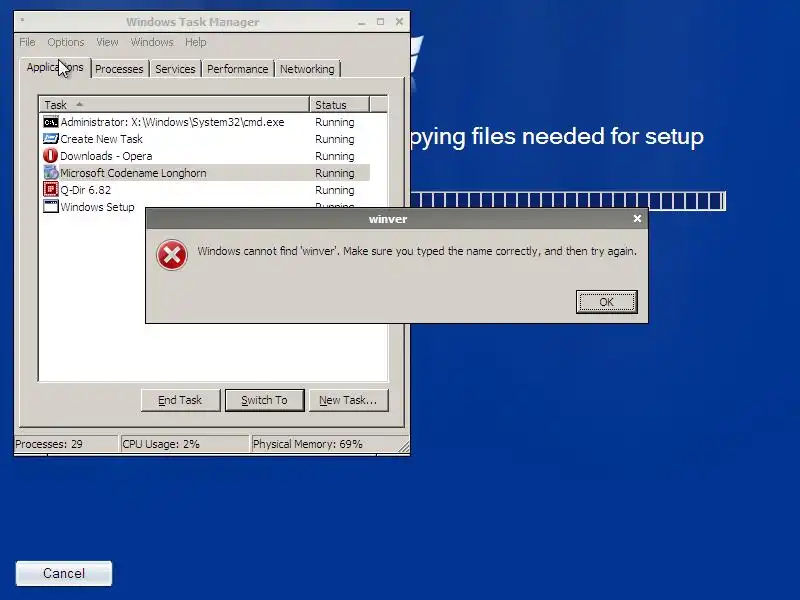Image resolution: width=800 pixels, height=600 pixels.
Task: Select the Create New Task row
Action: 206,139
